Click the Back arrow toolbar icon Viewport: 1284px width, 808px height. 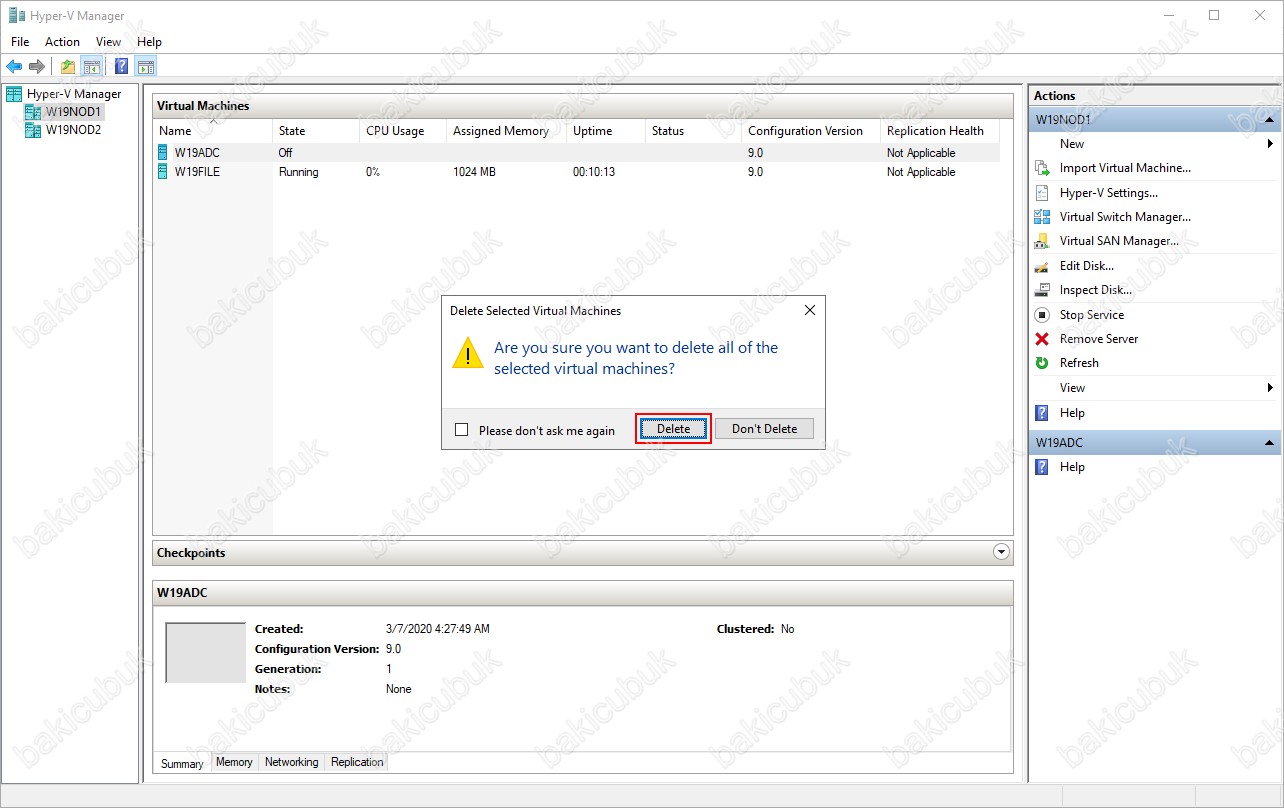[14, 66]
